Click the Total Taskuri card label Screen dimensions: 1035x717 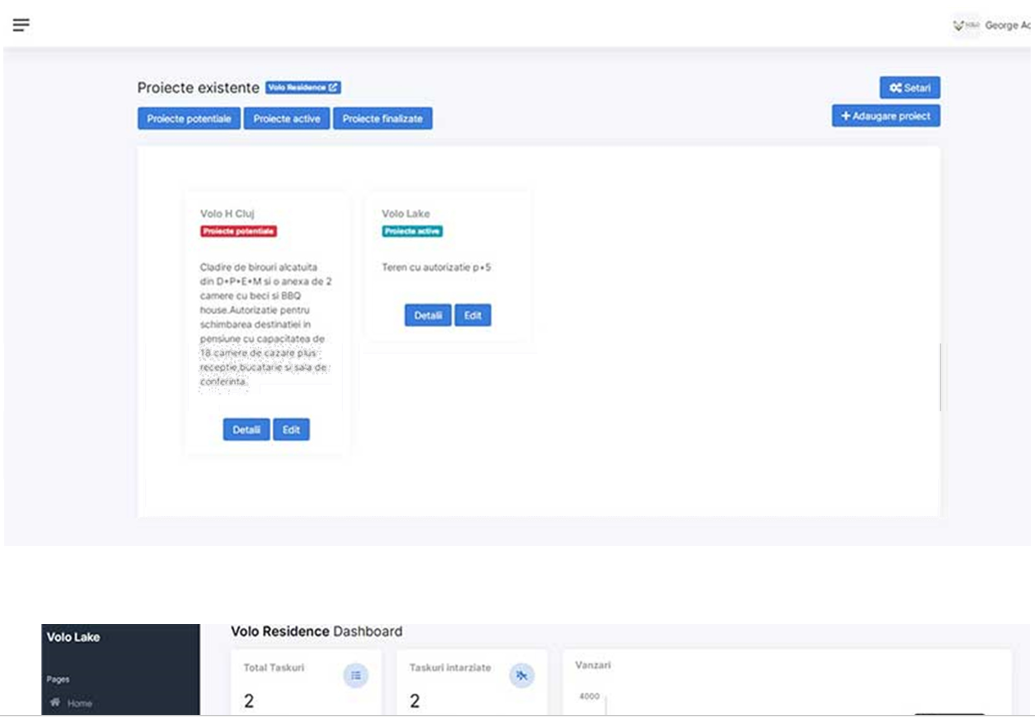[274, 667]
